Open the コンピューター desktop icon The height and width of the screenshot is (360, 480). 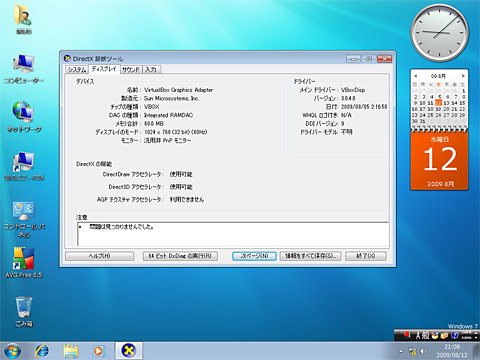(24, 69)
